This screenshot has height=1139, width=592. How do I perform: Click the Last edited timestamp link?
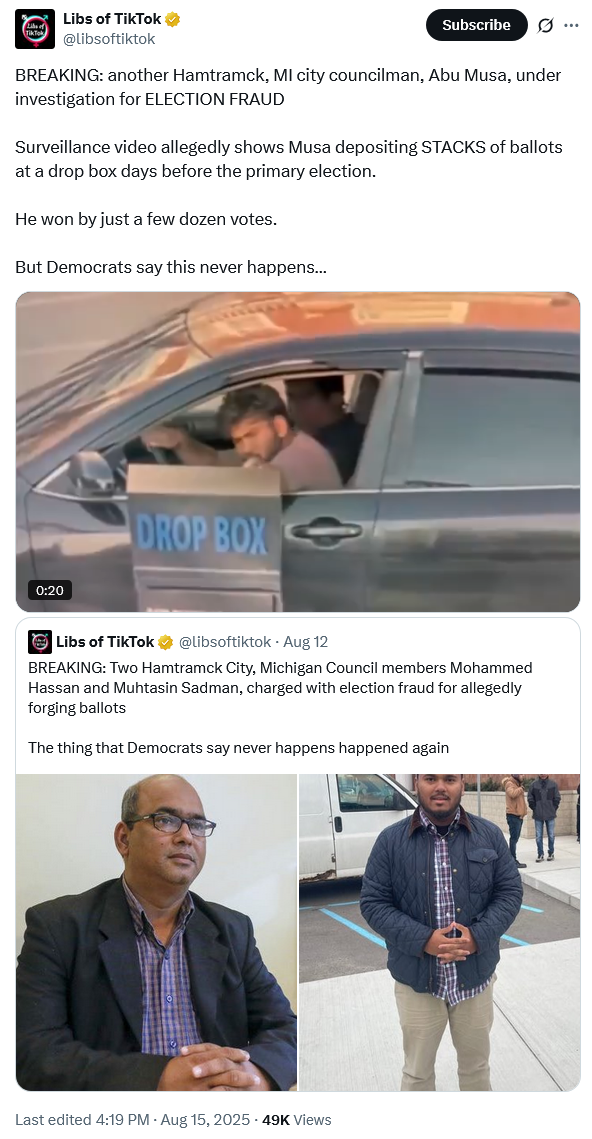click(x=132, y=1119)
